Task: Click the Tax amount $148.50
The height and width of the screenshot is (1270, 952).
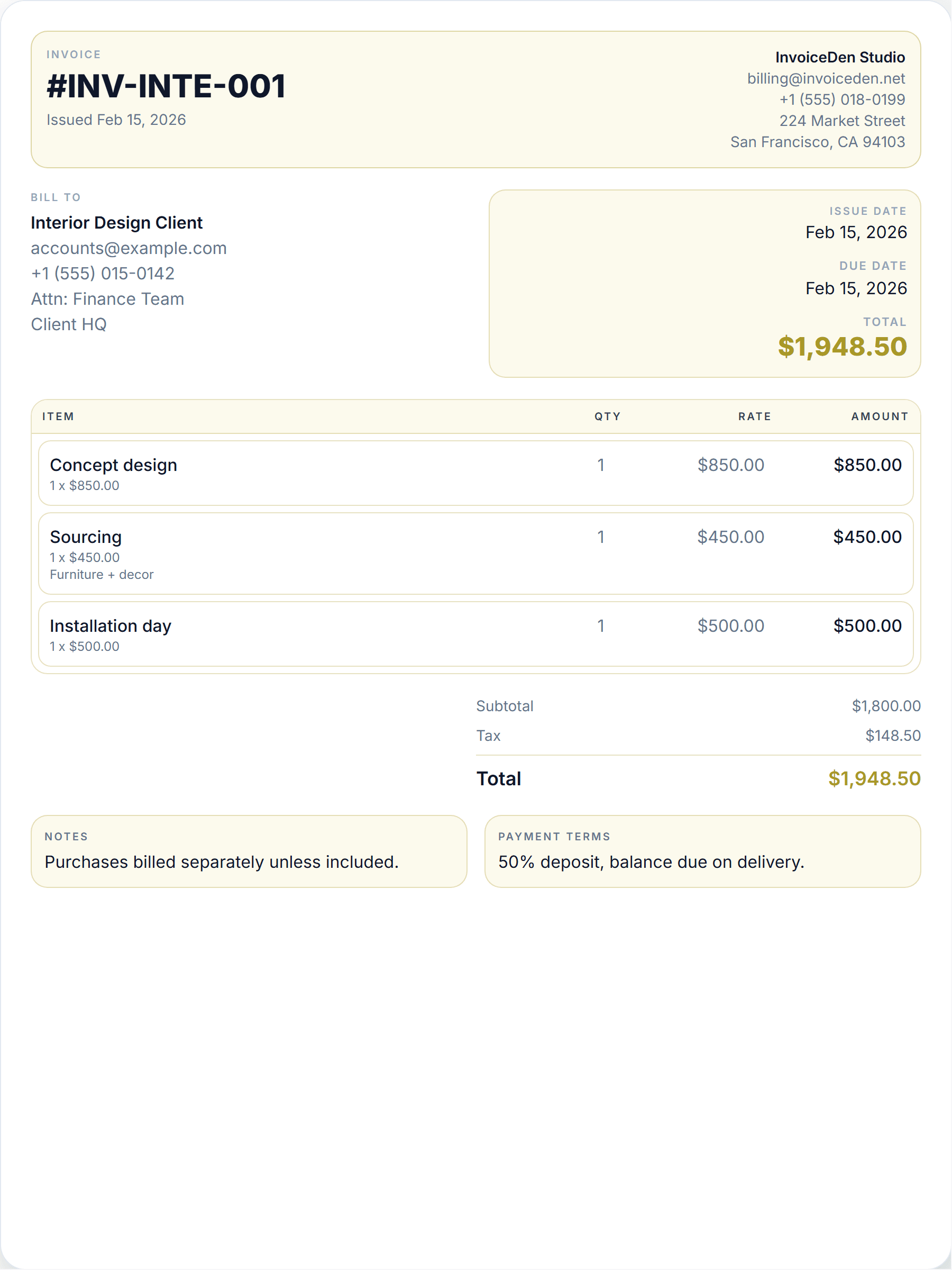Action: [892, 736]
